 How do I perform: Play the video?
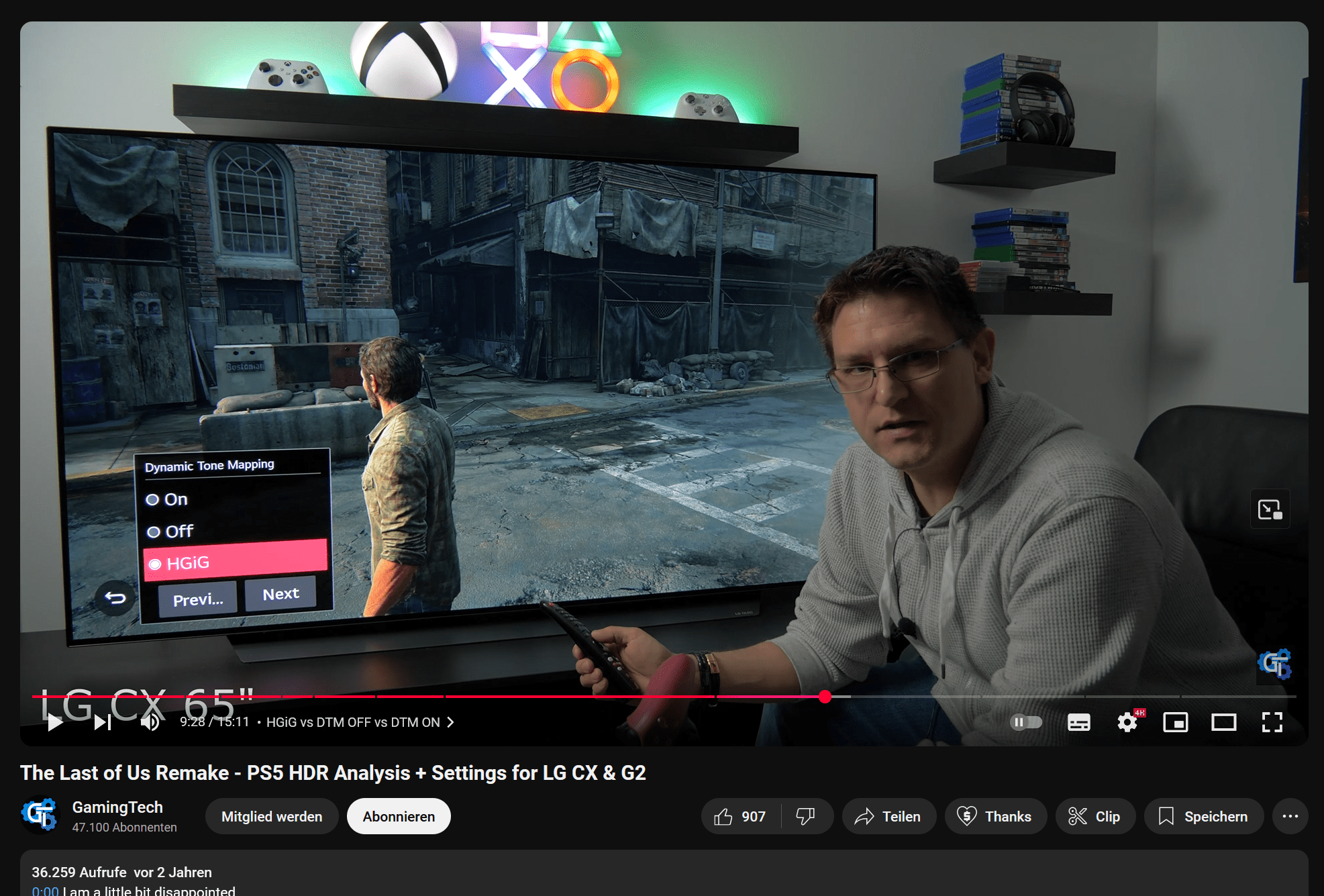click(55, 722)
